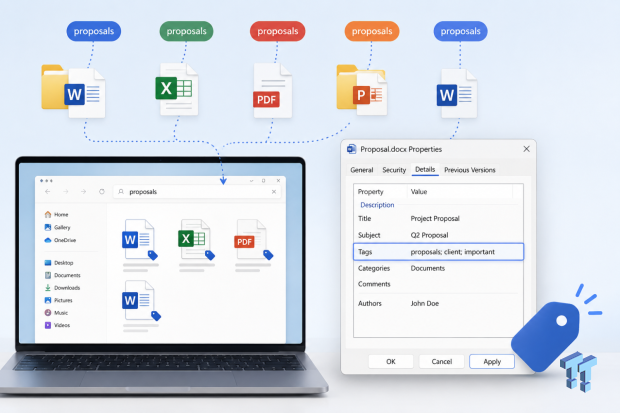Viewport: 620px width, 413px height.
Task: Click the red proposals tag label
Action: (x=278, y=31)
